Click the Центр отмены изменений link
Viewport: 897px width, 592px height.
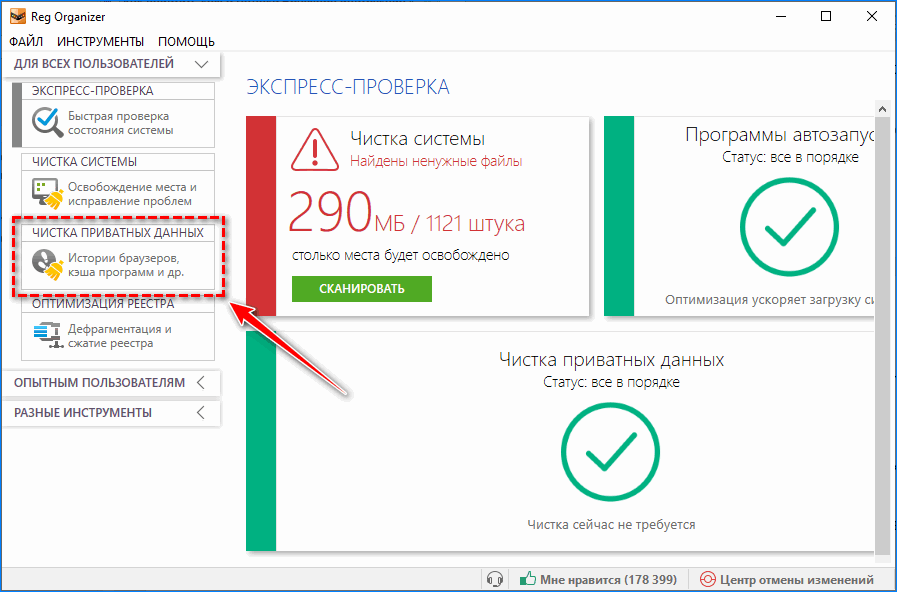click(x=797, y=579)
